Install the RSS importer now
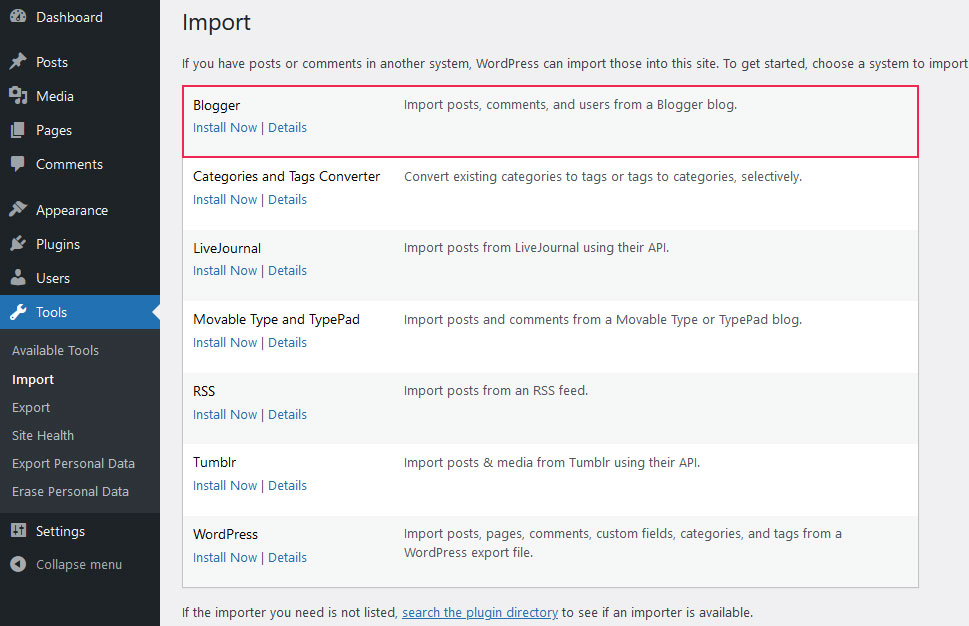This screenshot has height=626, width=969. click(225, 415)
